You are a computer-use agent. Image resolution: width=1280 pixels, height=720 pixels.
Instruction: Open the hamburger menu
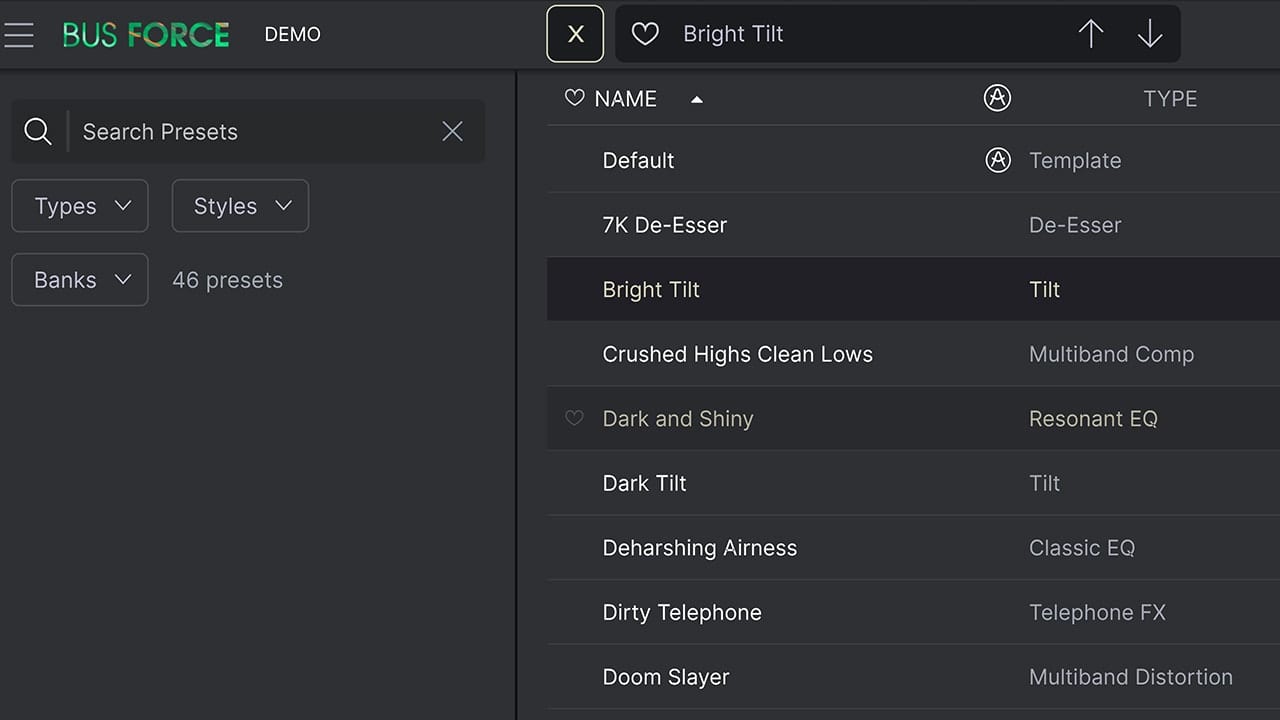19,35
